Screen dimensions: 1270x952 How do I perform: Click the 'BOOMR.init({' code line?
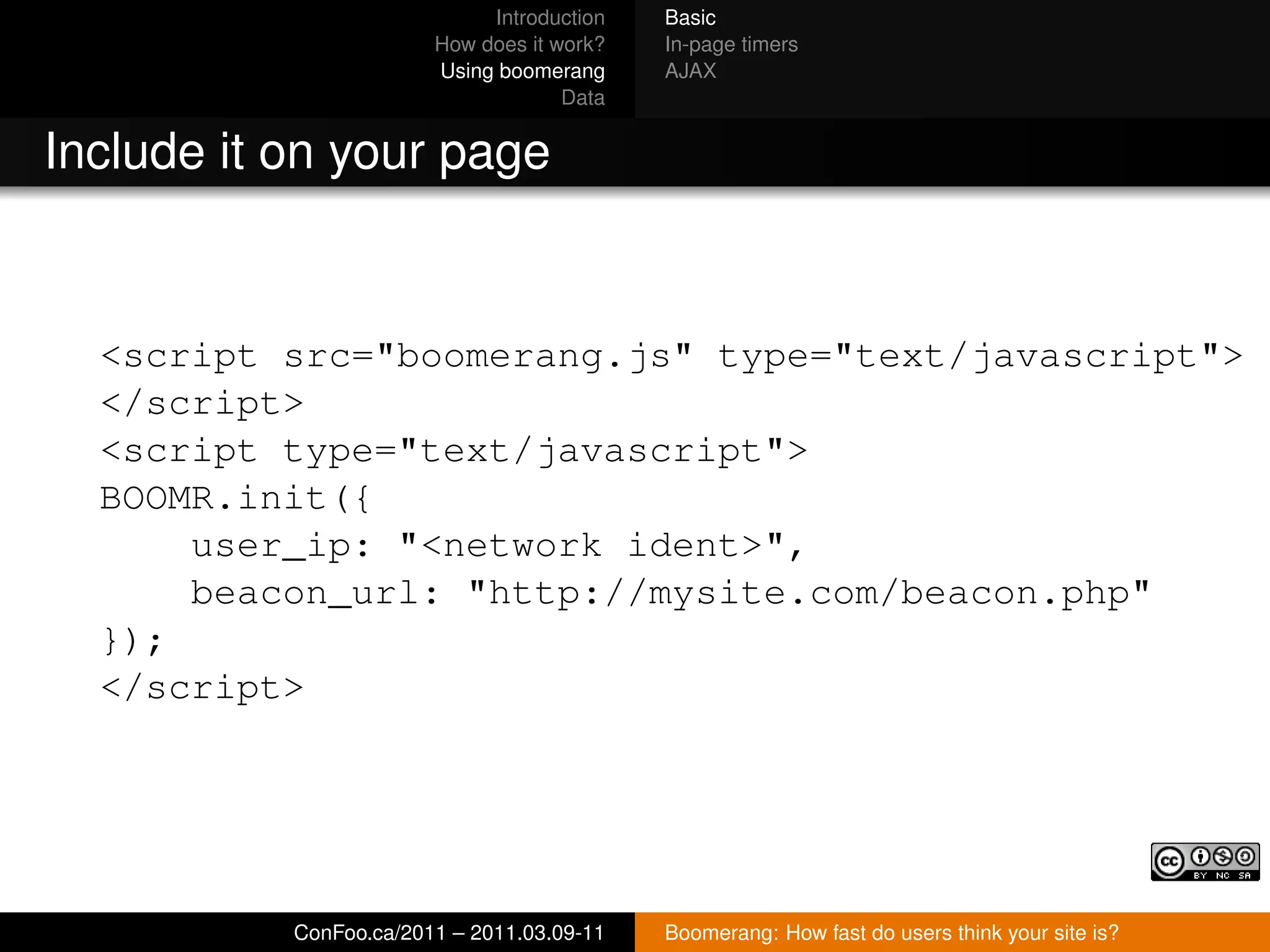click(x=236, y=499)
